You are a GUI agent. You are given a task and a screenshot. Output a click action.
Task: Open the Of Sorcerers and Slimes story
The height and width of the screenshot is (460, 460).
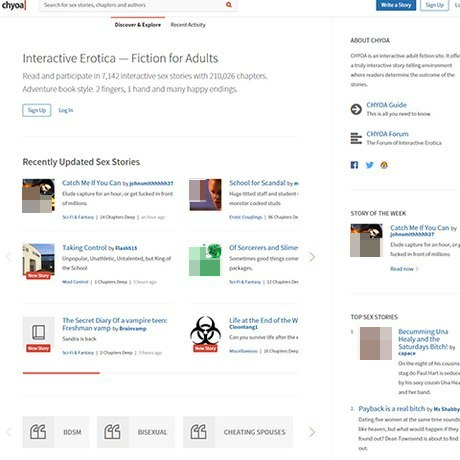pos(263,248)
